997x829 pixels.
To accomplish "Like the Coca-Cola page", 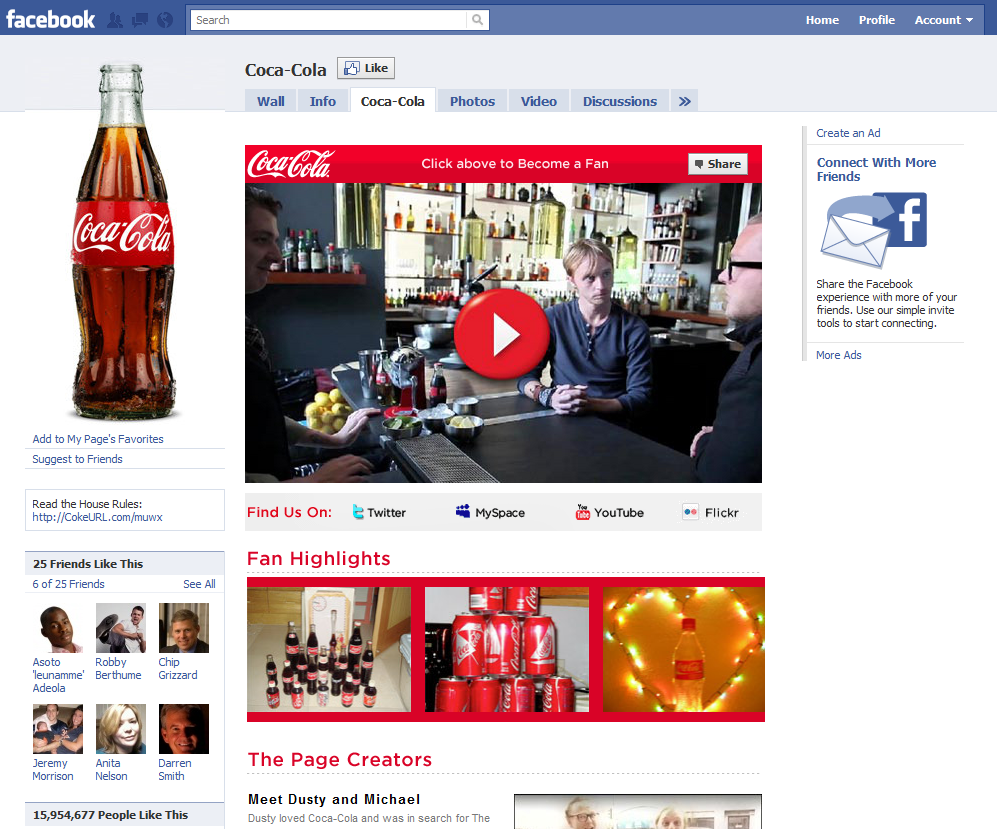I will pos(366,68).
